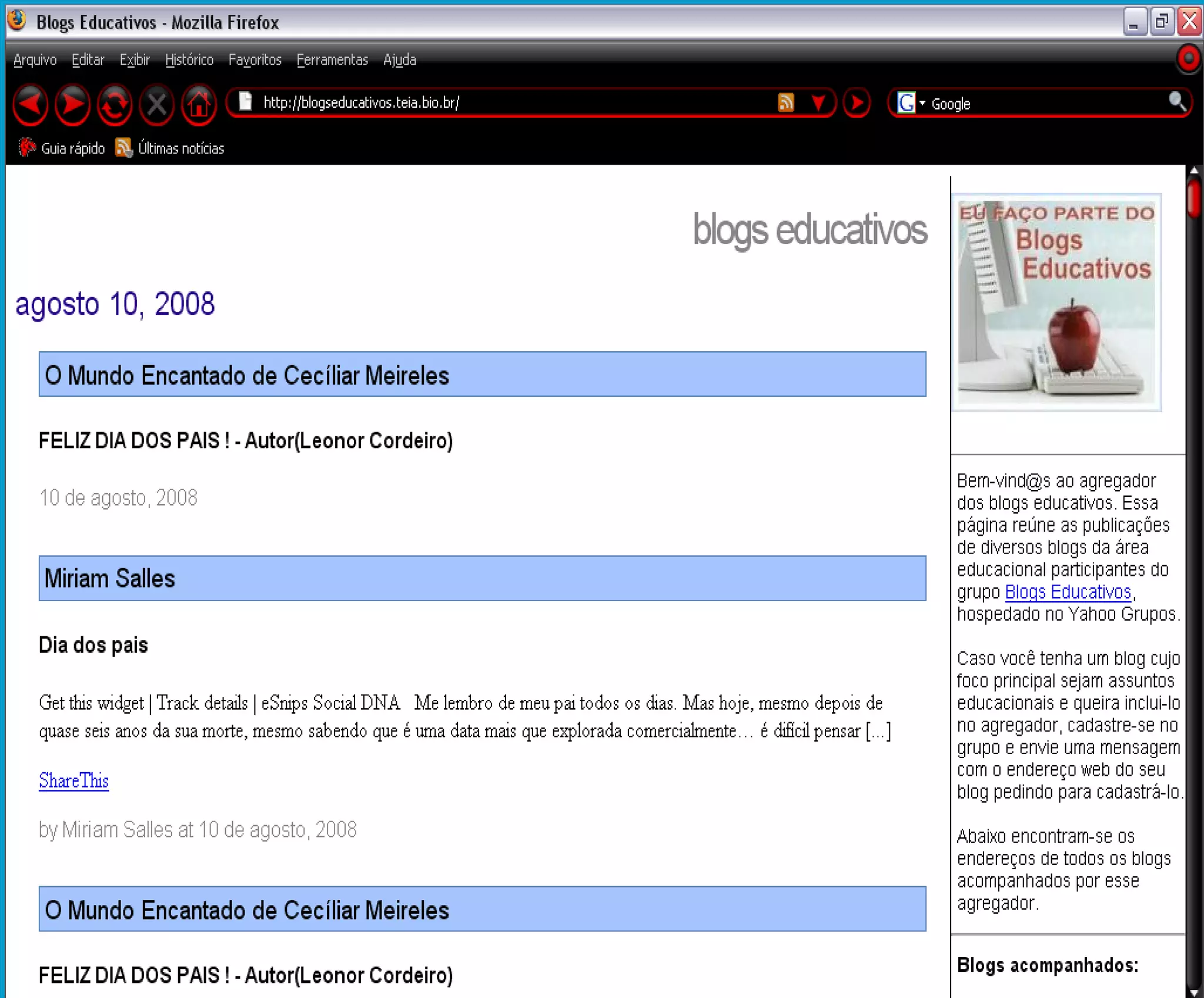
Task: Reload the page with the refresh icon
Action: click(x=115, y=105)
